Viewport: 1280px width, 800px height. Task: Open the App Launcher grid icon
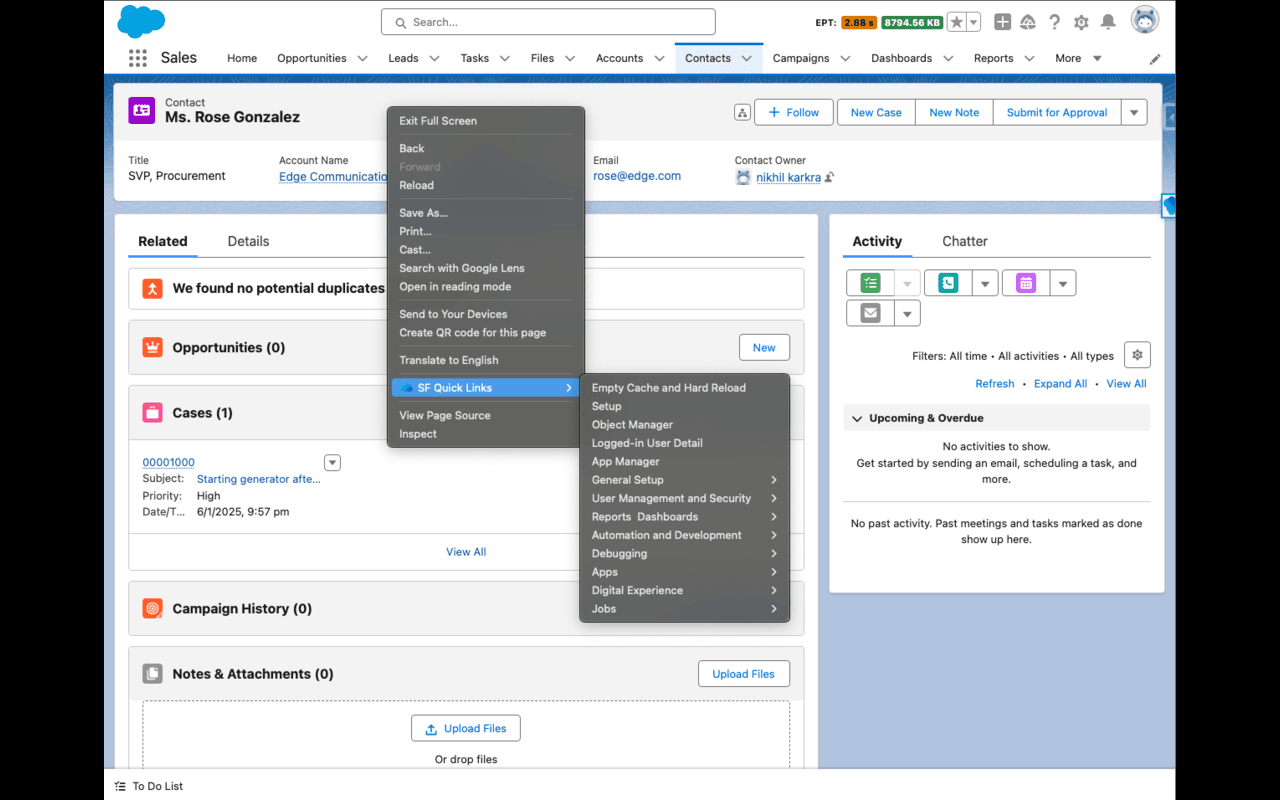click(x=138, y=58)
